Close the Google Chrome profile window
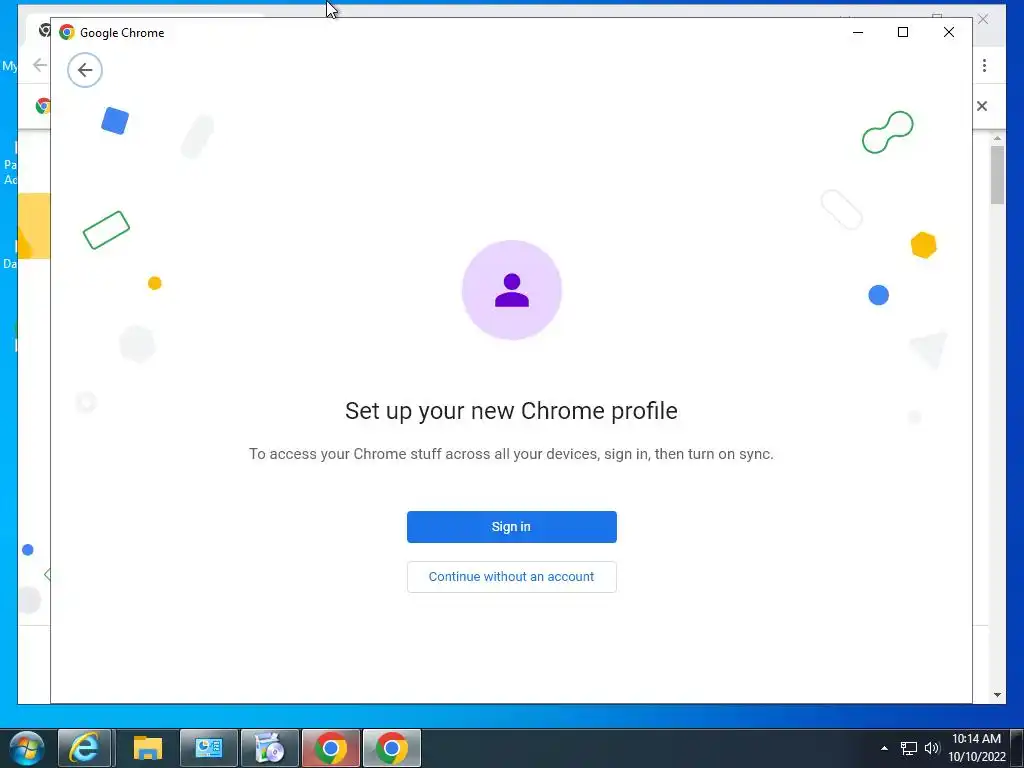The width and height of the screenshot is (1024, 768). (948, 32)
